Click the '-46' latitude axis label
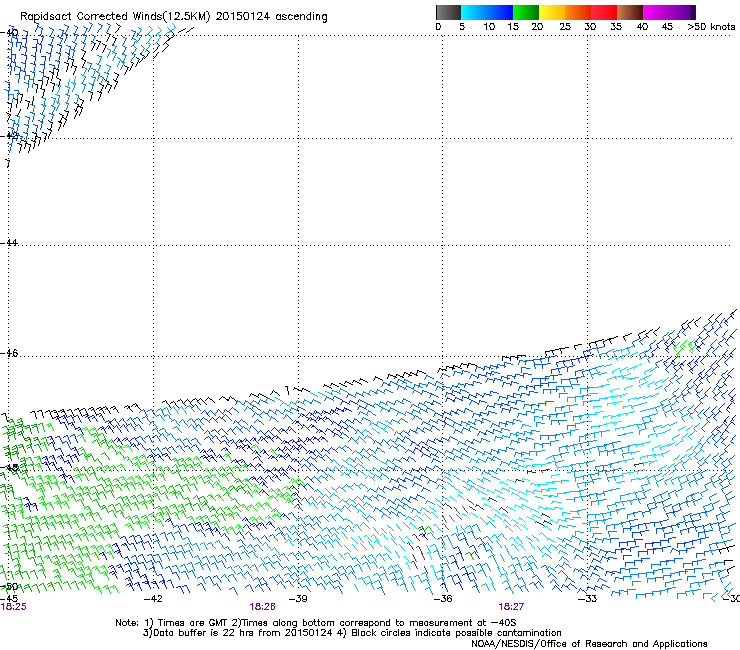 [9, 353]
